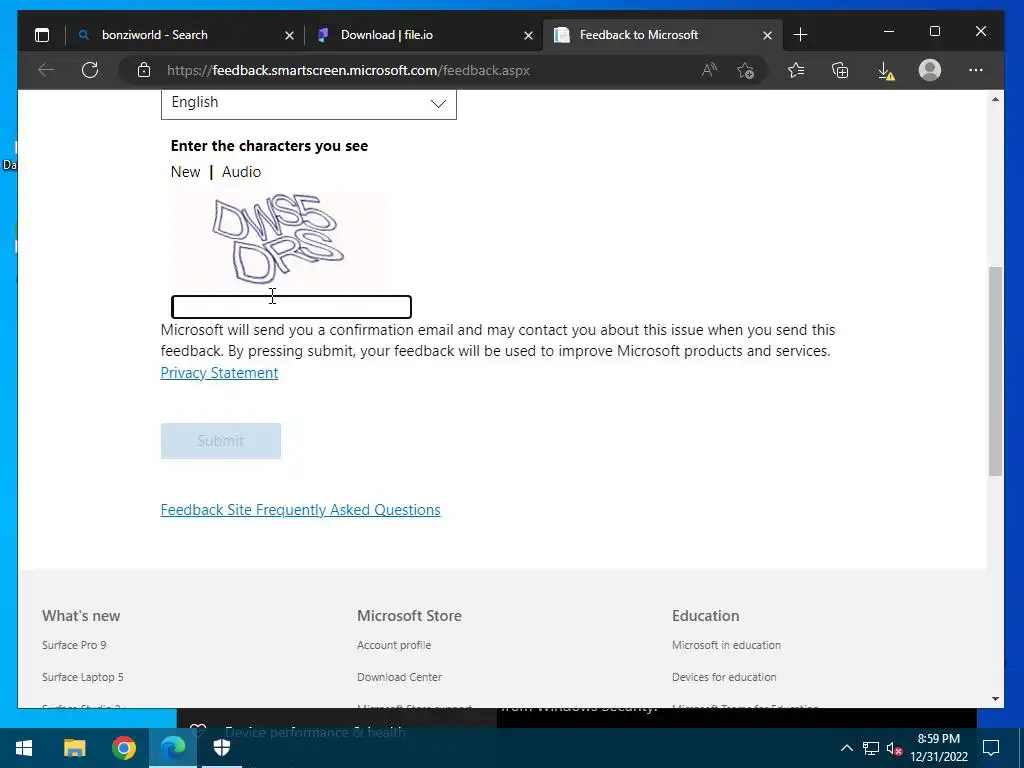Request a New captcha image
Screen dimensions: 1024x768
pos(185,172)
